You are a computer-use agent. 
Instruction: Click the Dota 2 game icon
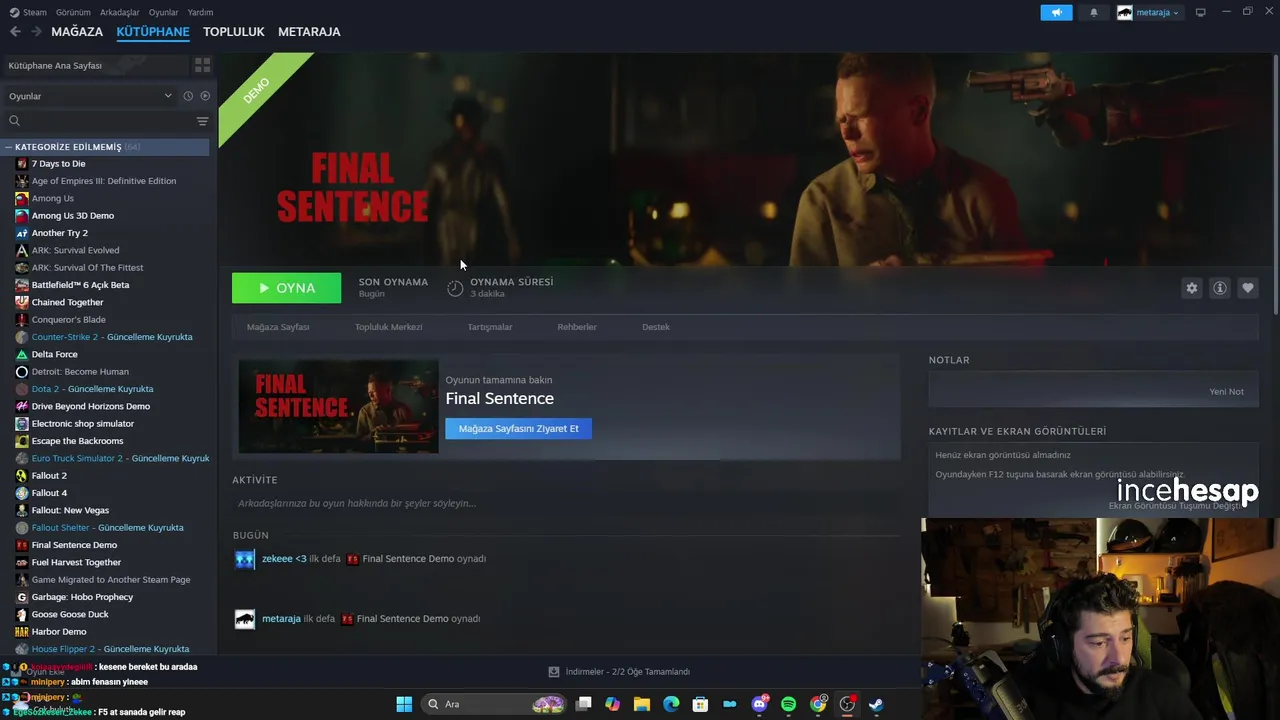pyautogui.click(x=22, y=389)
